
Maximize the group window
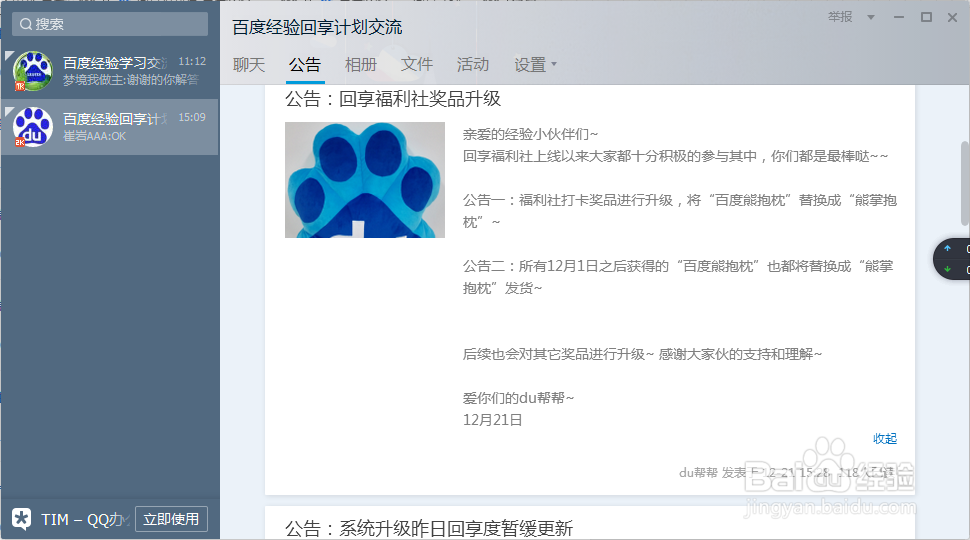[926, 17]
